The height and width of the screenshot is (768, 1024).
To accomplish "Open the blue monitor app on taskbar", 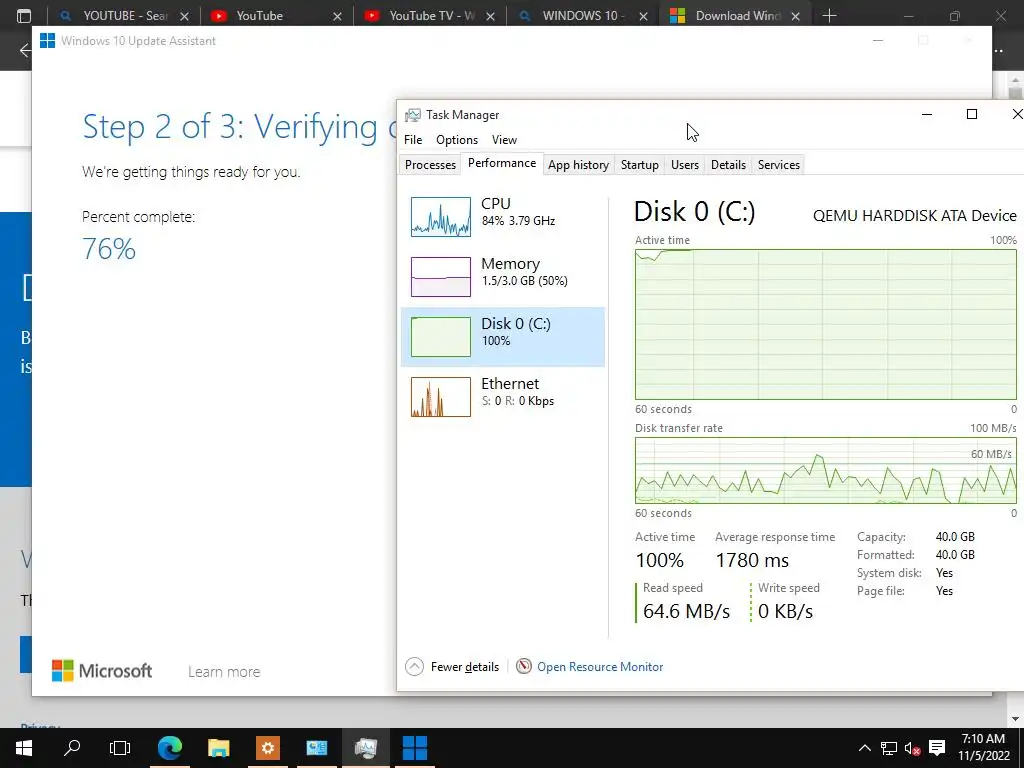I will [317, 748].
